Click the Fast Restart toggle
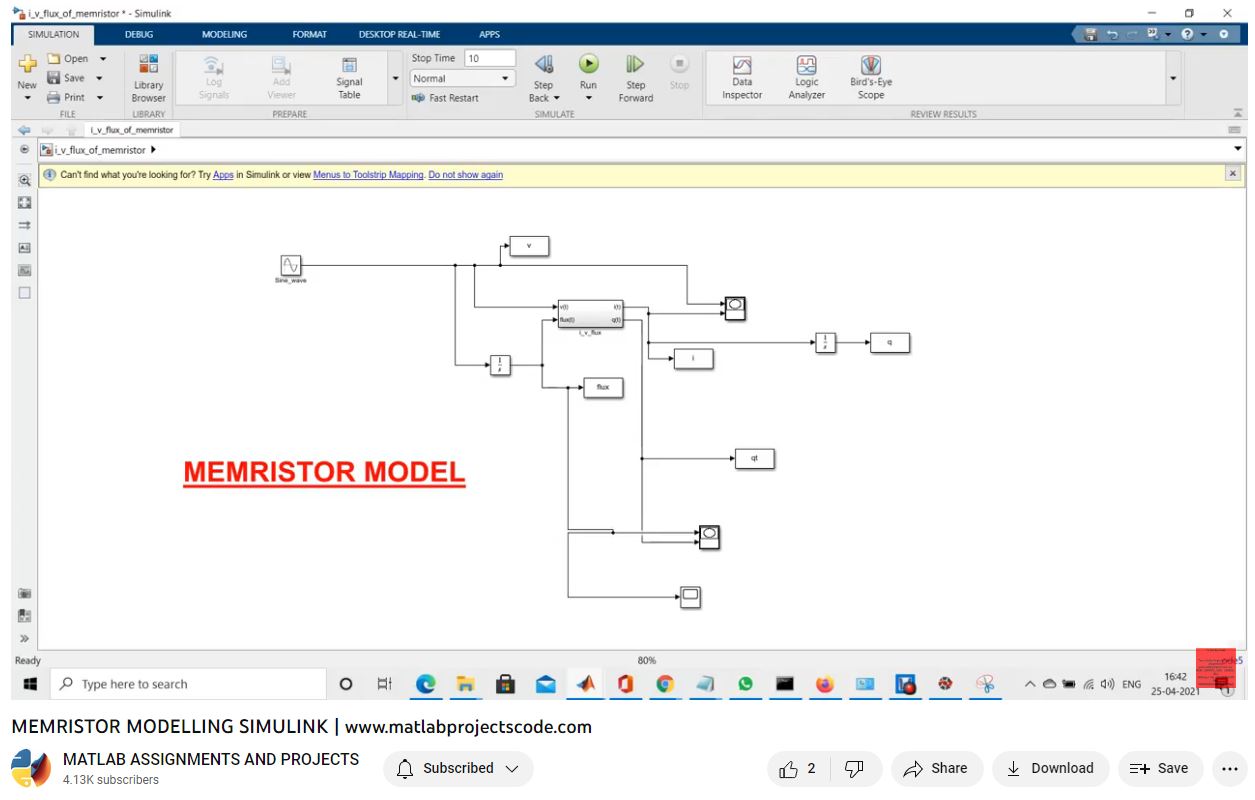This screenshot has width=1255, height=800. (x=446, y=98)
